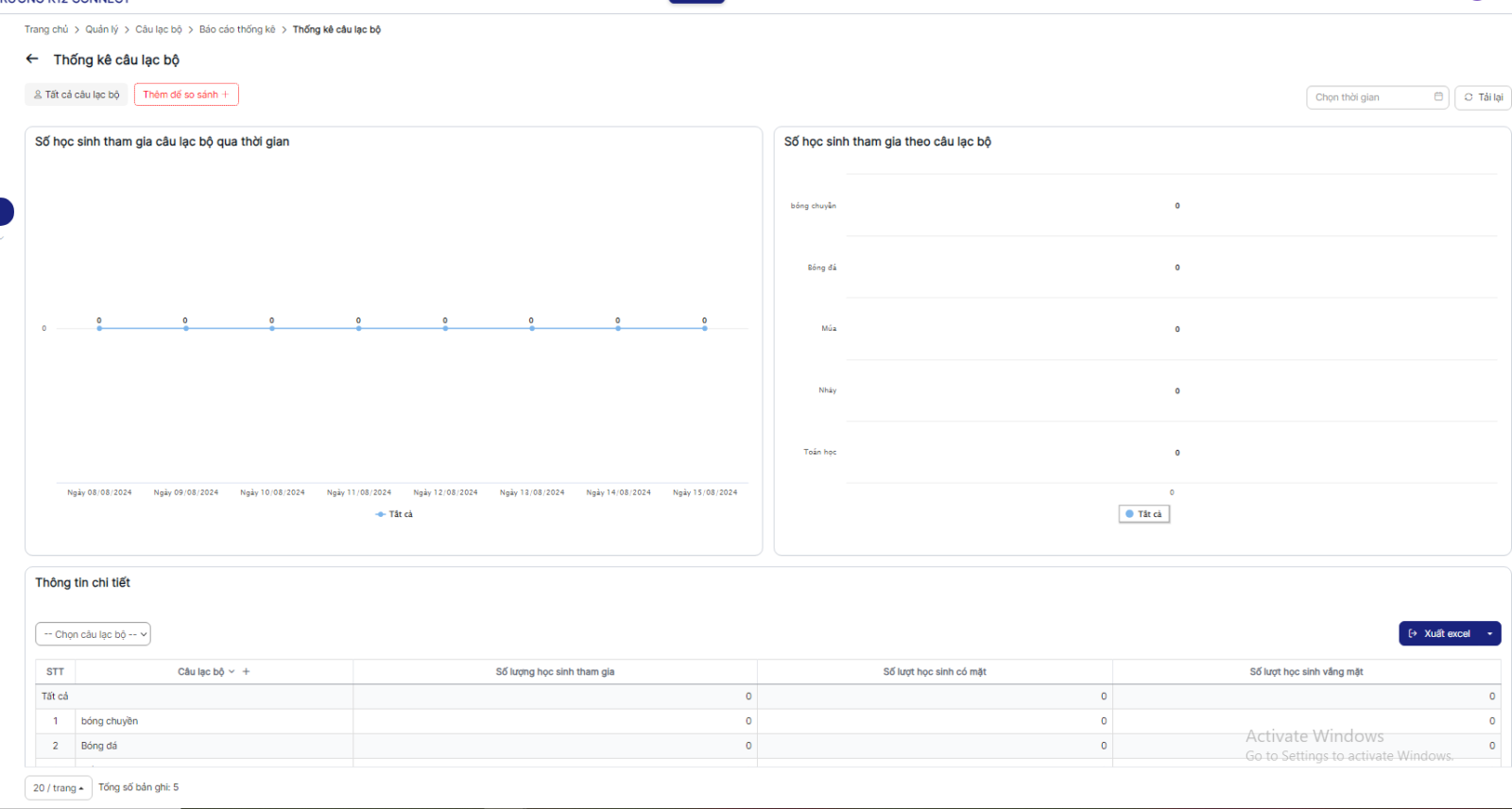Click data point for Ngày 08/08/2024
The image size is (1512, 809).
99,328
